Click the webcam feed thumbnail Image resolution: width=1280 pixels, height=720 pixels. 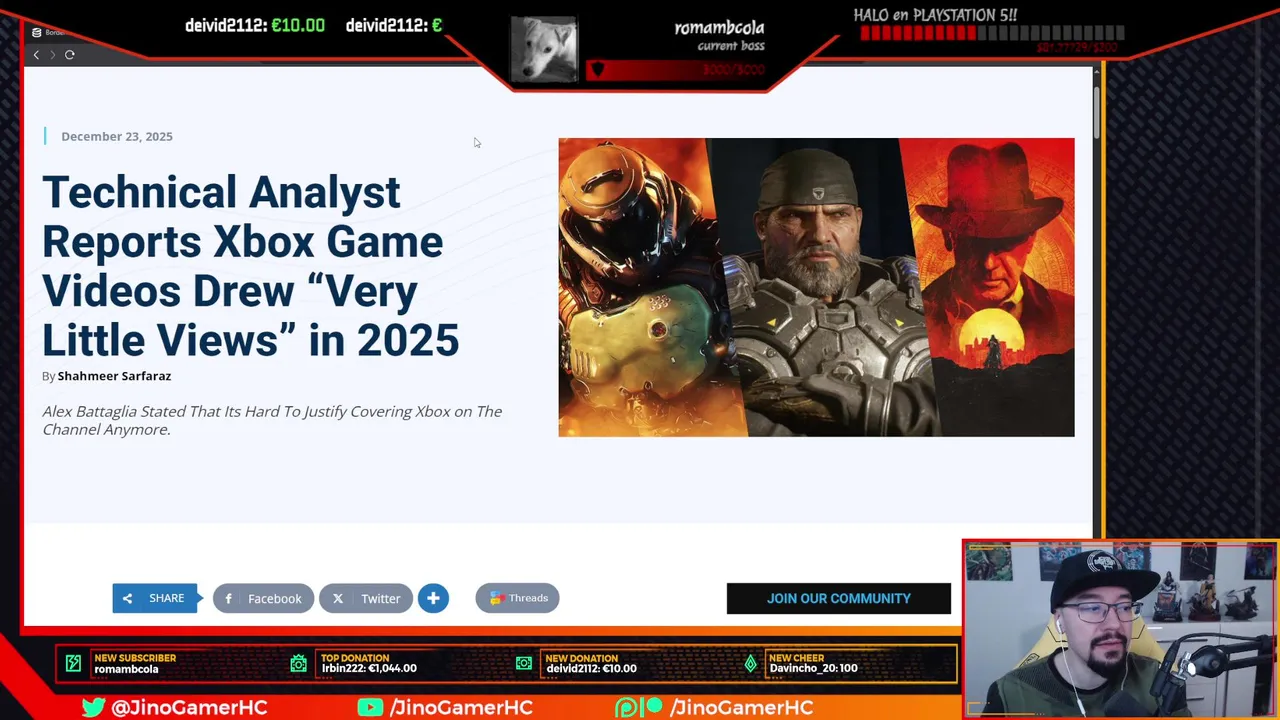coord(1120,630)
